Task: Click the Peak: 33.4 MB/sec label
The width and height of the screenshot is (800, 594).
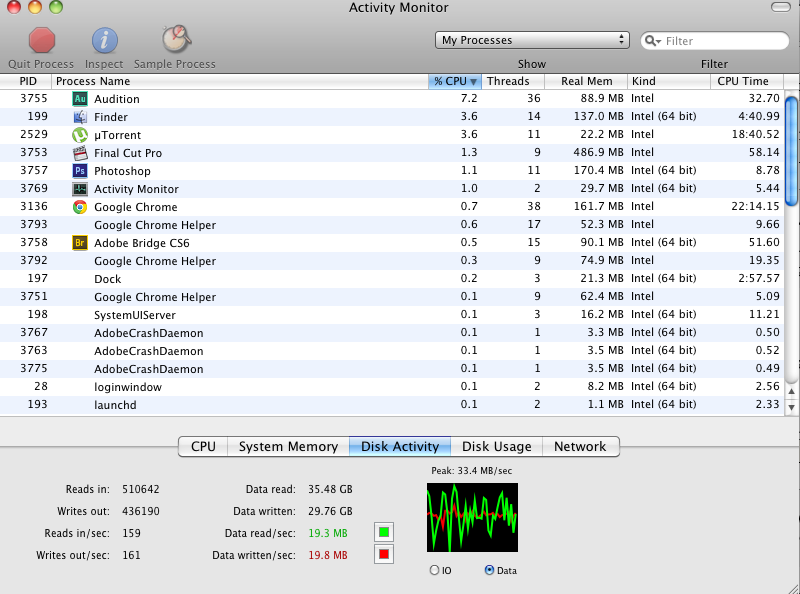Action: [471, 471]
